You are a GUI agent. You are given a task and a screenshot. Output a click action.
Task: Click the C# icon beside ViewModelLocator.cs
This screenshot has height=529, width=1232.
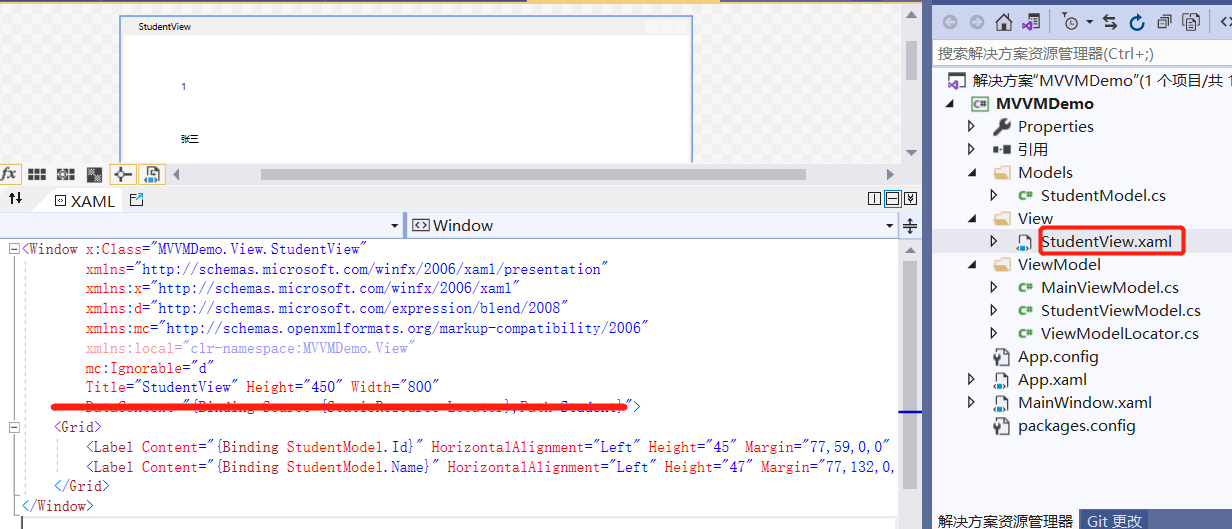point(1025,334)
